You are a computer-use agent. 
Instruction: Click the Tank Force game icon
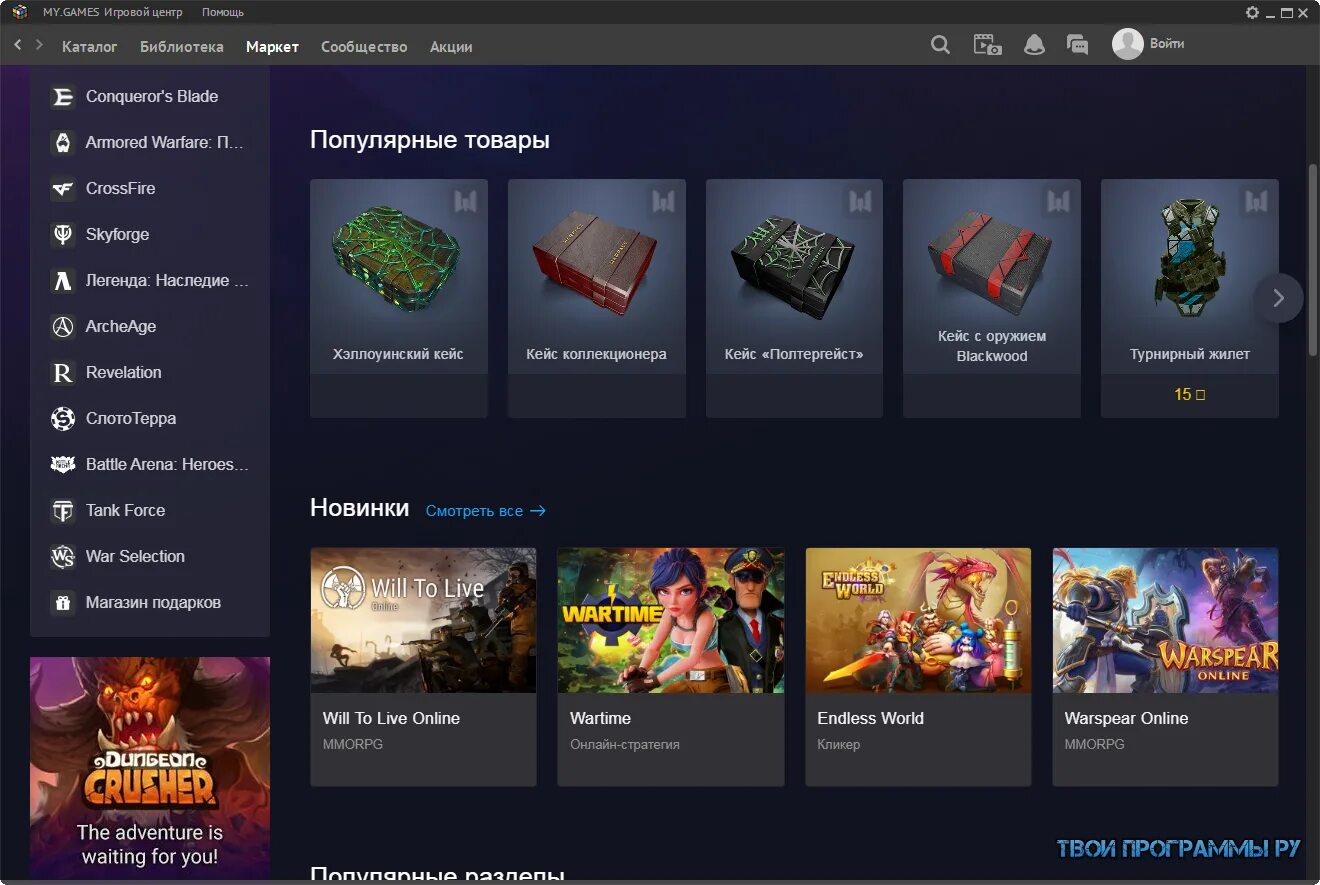tap(63, 511)
